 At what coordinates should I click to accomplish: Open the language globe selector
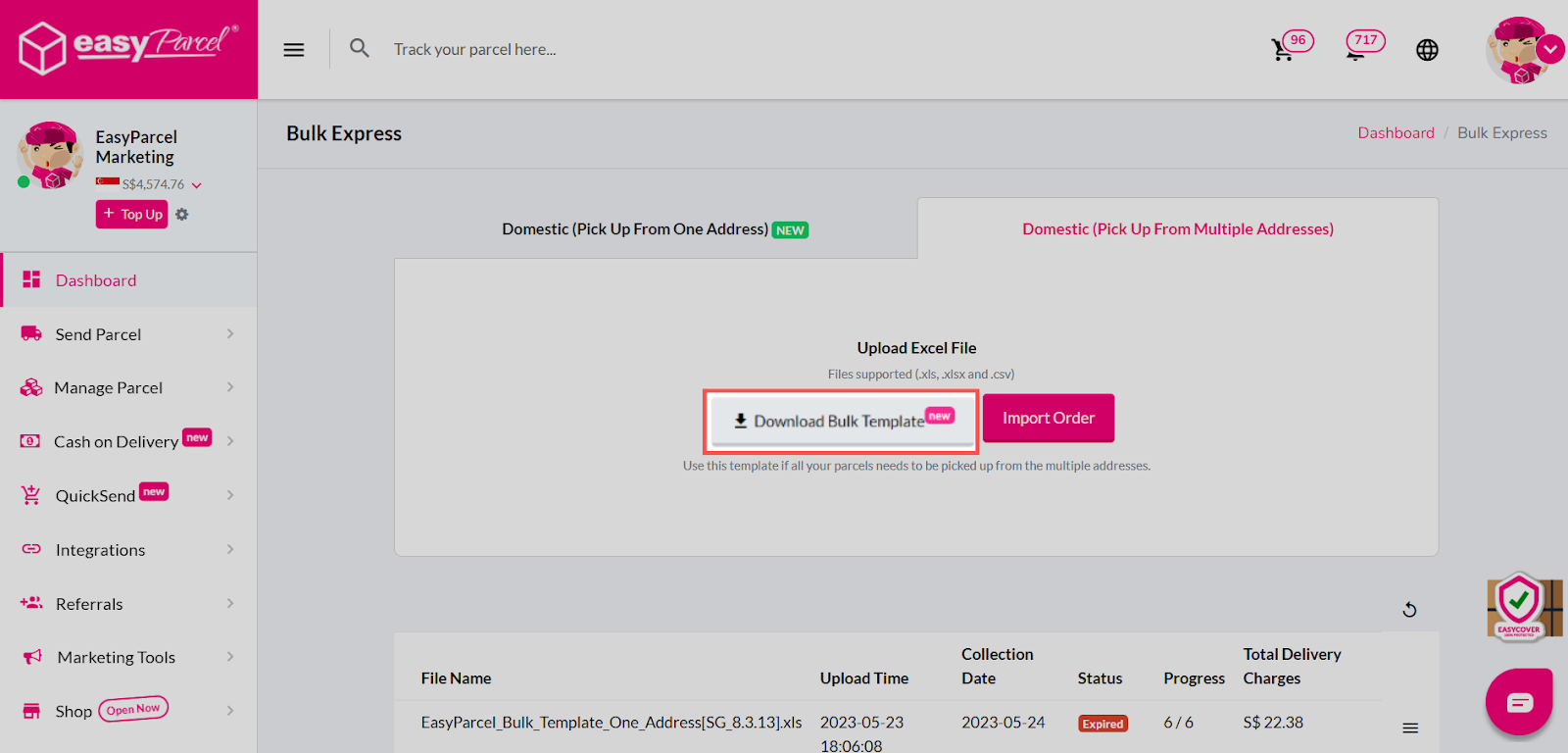point(1427,50)
